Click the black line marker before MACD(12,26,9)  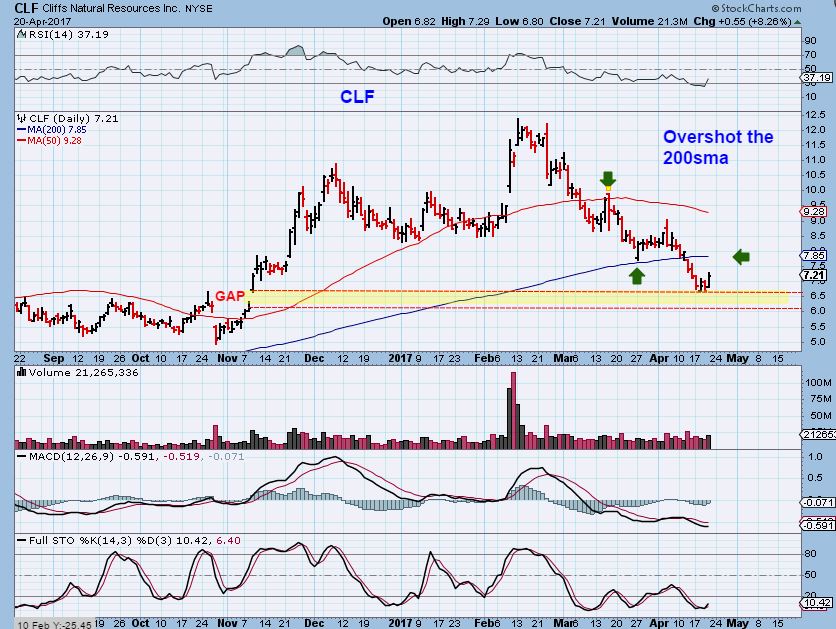22,457
